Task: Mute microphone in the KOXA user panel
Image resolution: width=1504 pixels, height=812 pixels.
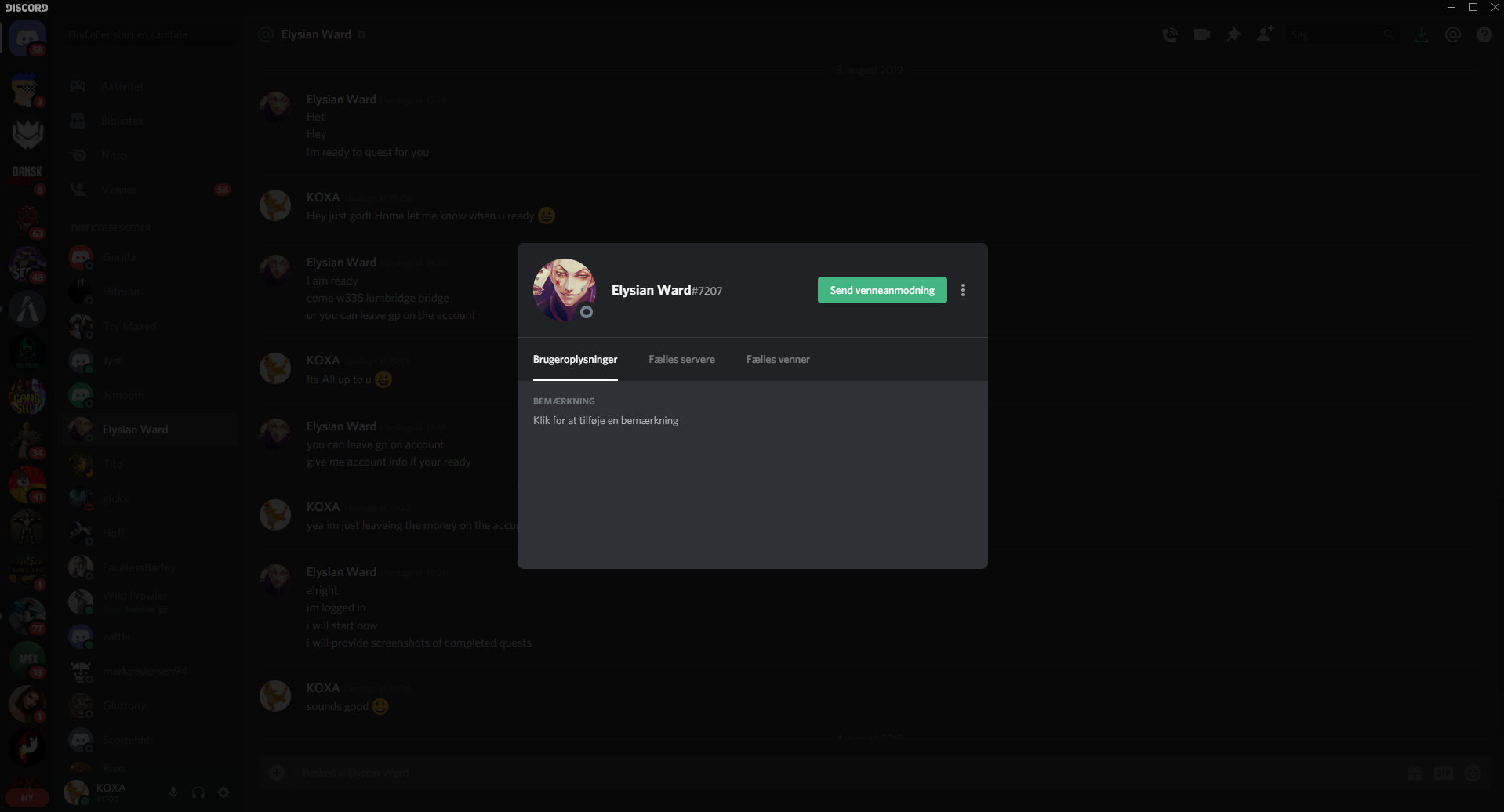Action: pos(173,792)
